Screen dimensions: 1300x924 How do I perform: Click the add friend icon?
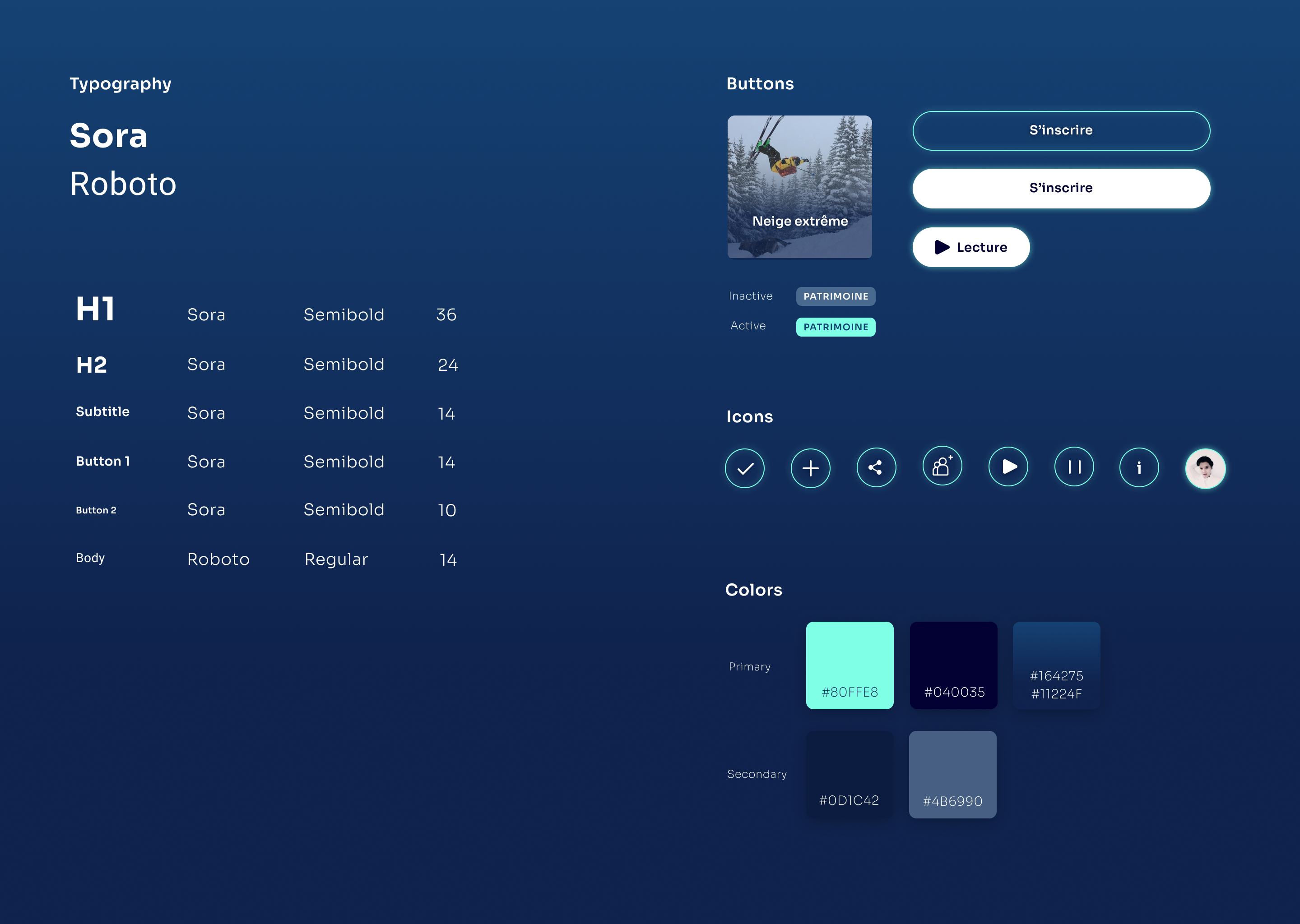[x=942, y=466]
